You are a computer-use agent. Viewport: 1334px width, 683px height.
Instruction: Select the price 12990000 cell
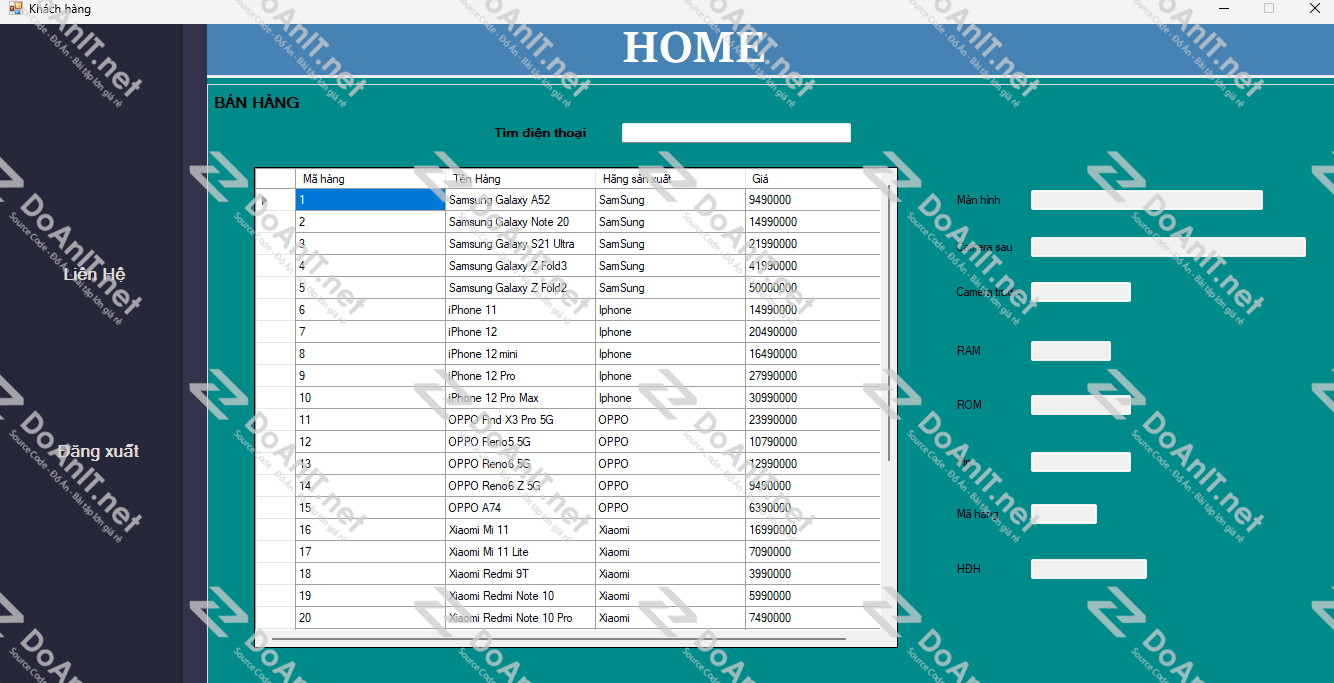pyautogui.click(x=813, y=464)
